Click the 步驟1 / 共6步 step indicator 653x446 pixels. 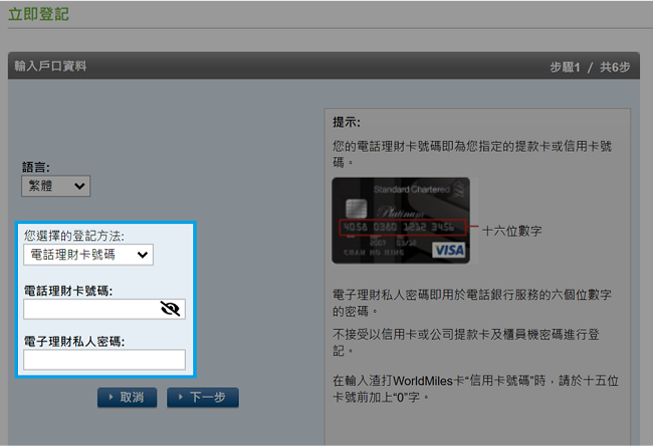click(589, 66)
